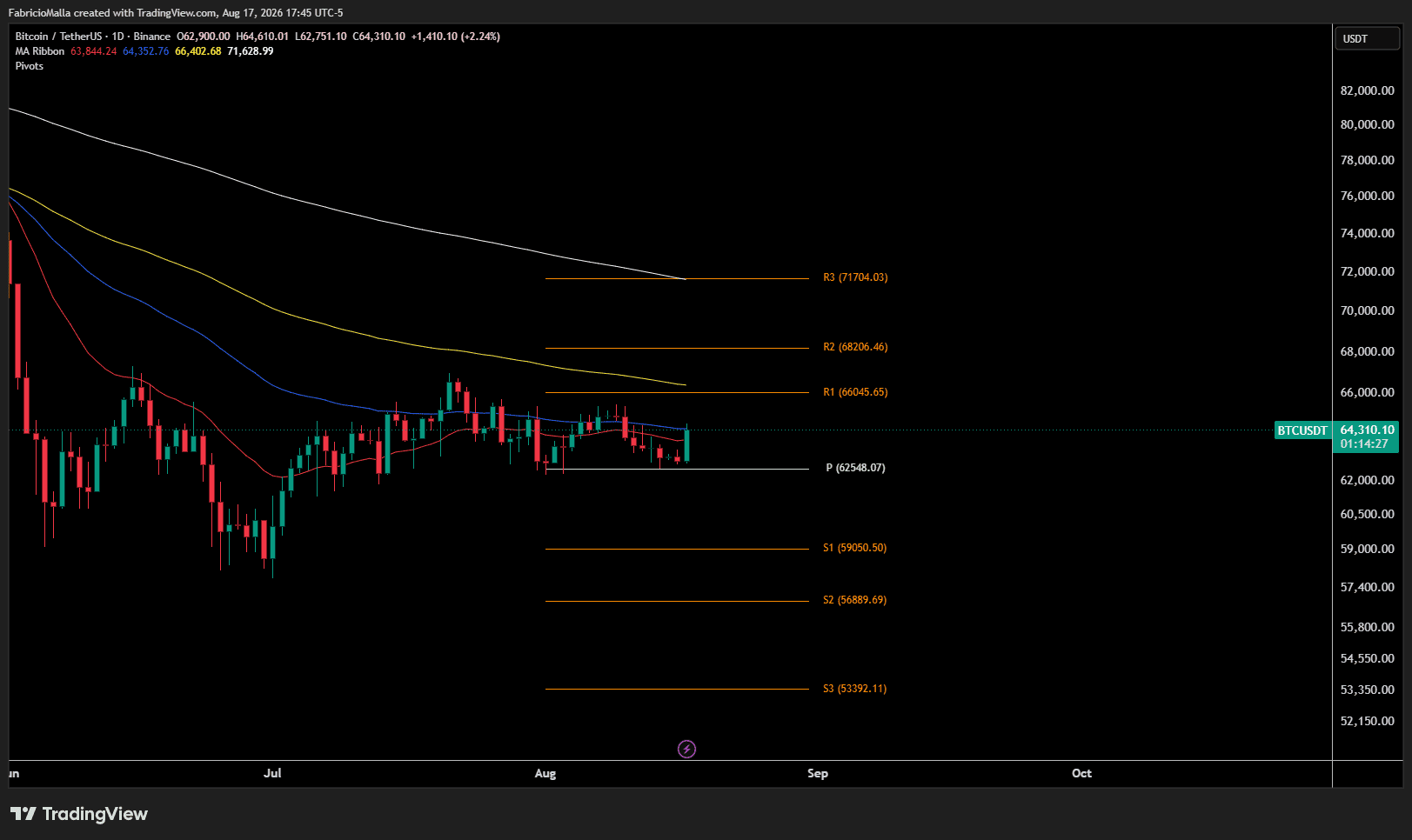Viewport: 1412px width, 840px height.
Task: Click the R3 (71704.03) pivot label
Action: [855, 277]
